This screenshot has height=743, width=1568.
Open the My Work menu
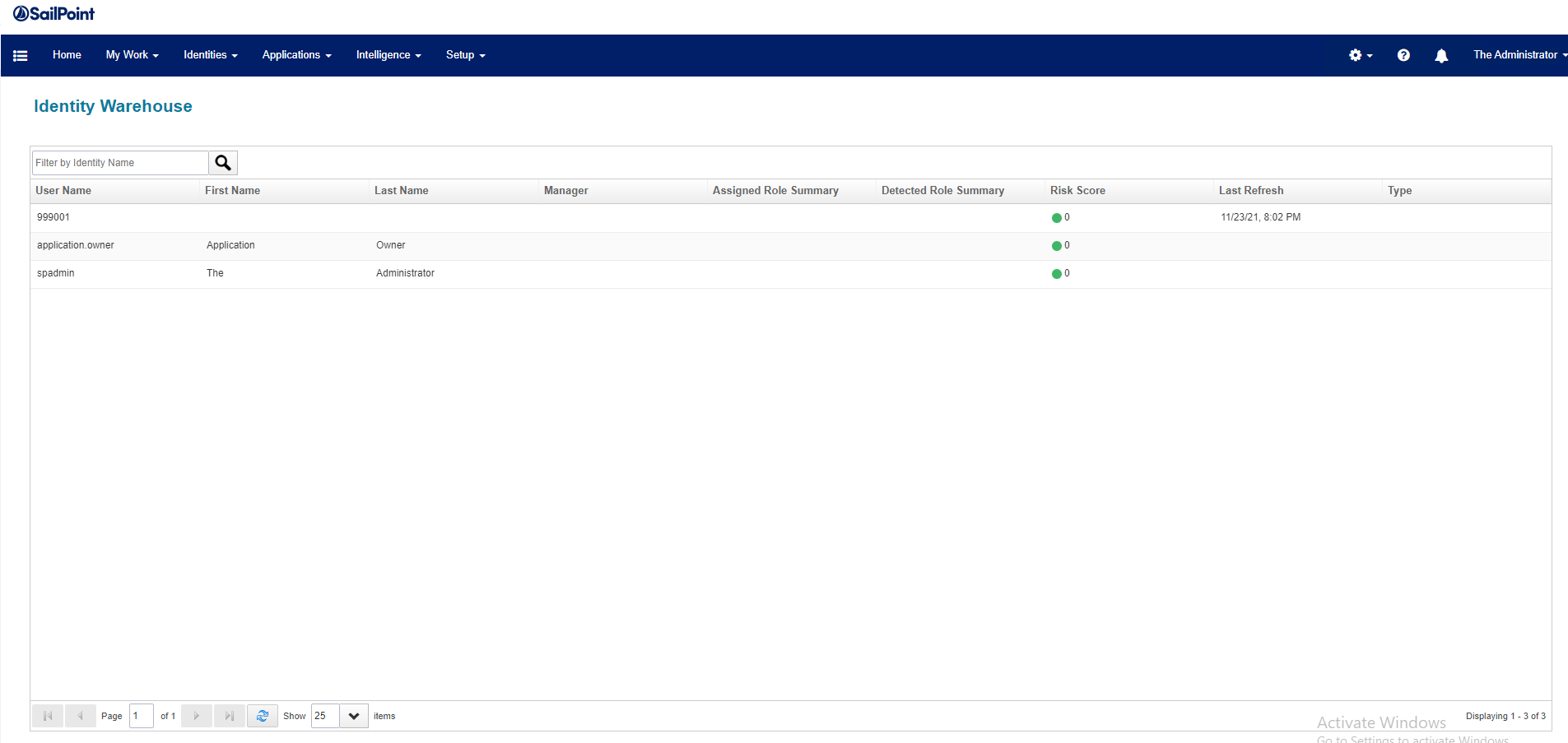[132, 55]
